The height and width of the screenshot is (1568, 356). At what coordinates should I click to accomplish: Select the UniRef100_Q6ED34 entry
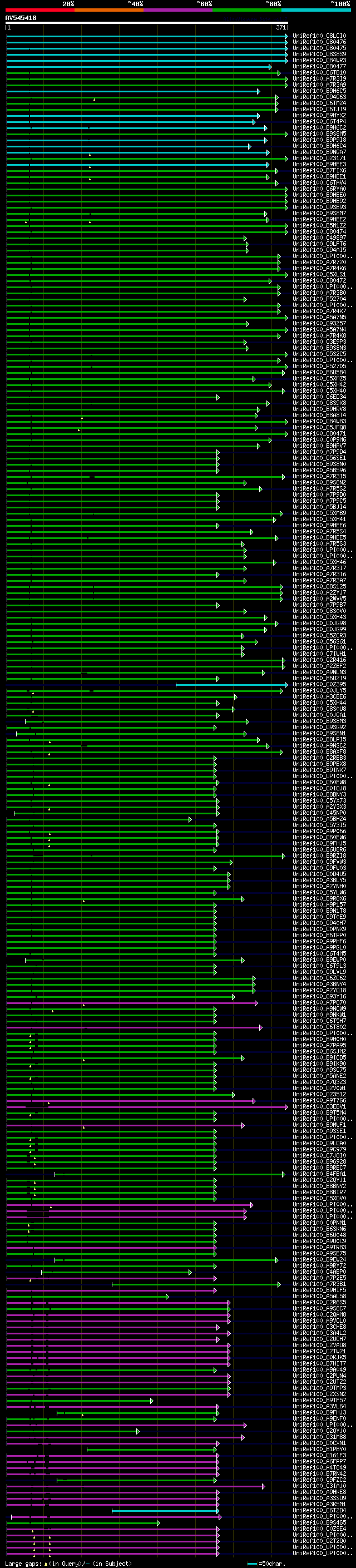[x=319, y=397]
